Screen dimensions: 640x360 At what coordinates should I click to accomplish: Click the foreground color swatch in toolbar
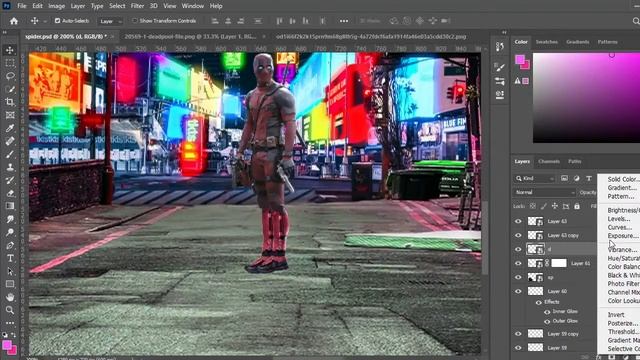[x=7, y=345]
